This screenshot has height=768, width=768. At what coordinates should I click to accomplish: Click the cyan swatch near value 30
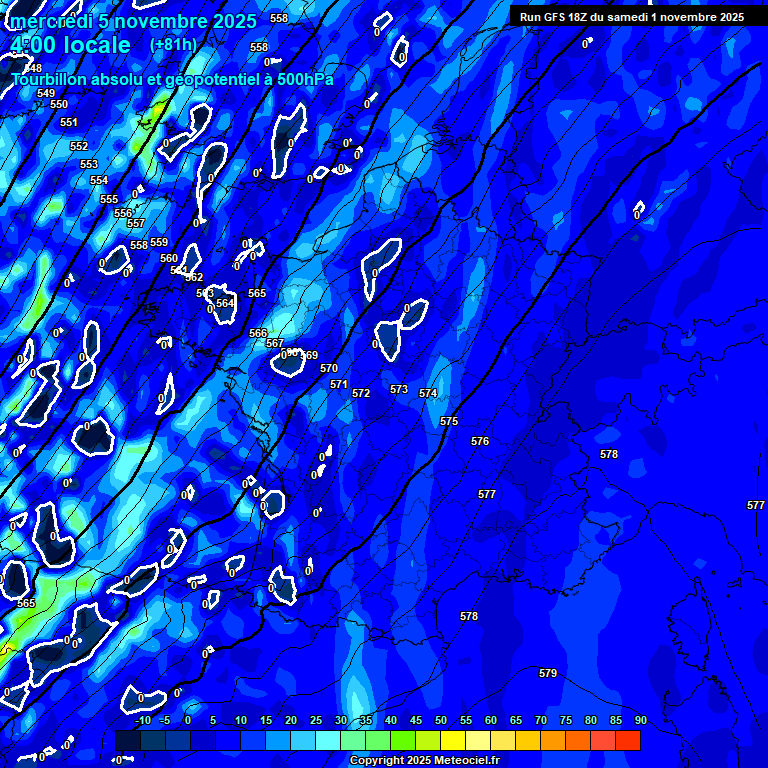point(328,740)
